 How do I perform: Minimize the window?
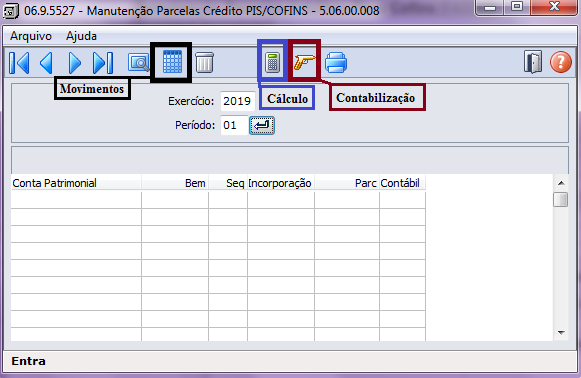490,7
